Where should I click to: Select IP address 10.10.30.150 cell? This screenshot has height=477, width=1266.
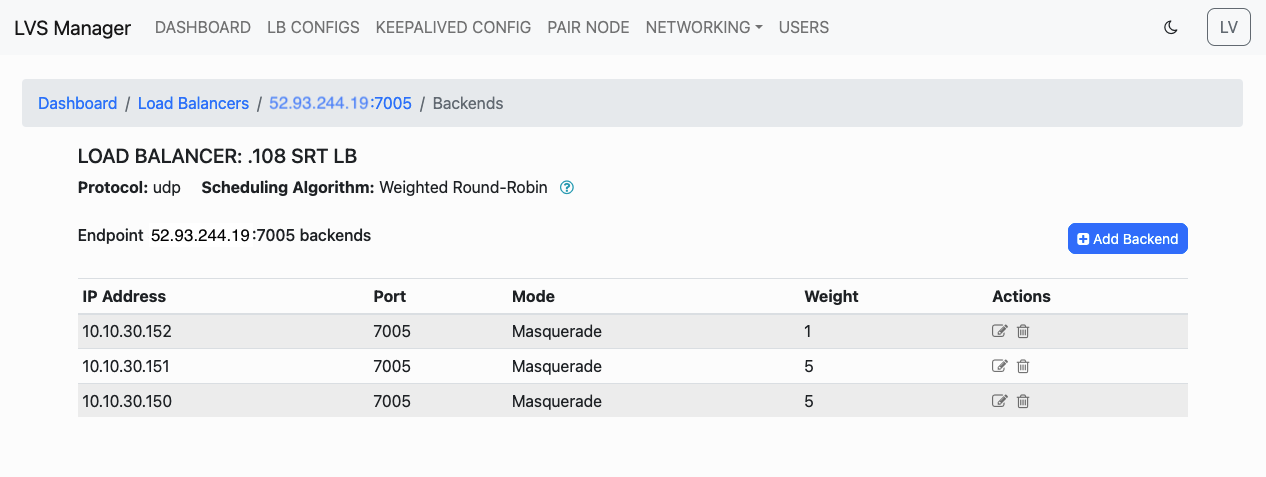(x=126, y=401)
